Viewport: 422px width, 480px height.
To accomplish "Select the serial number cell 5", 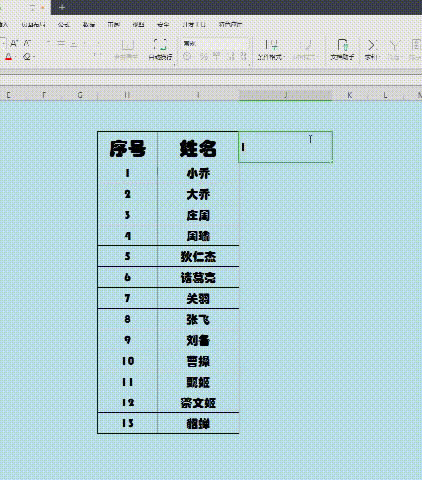I will pyautogui.click(x=127, y=256).
